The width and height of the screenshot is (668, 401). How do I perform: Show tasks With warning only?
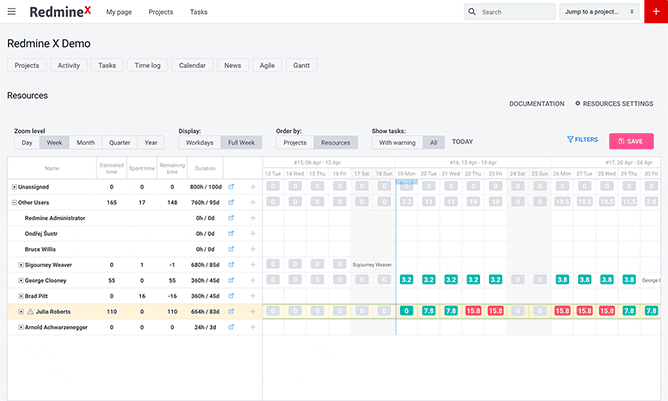click(397, 142)
